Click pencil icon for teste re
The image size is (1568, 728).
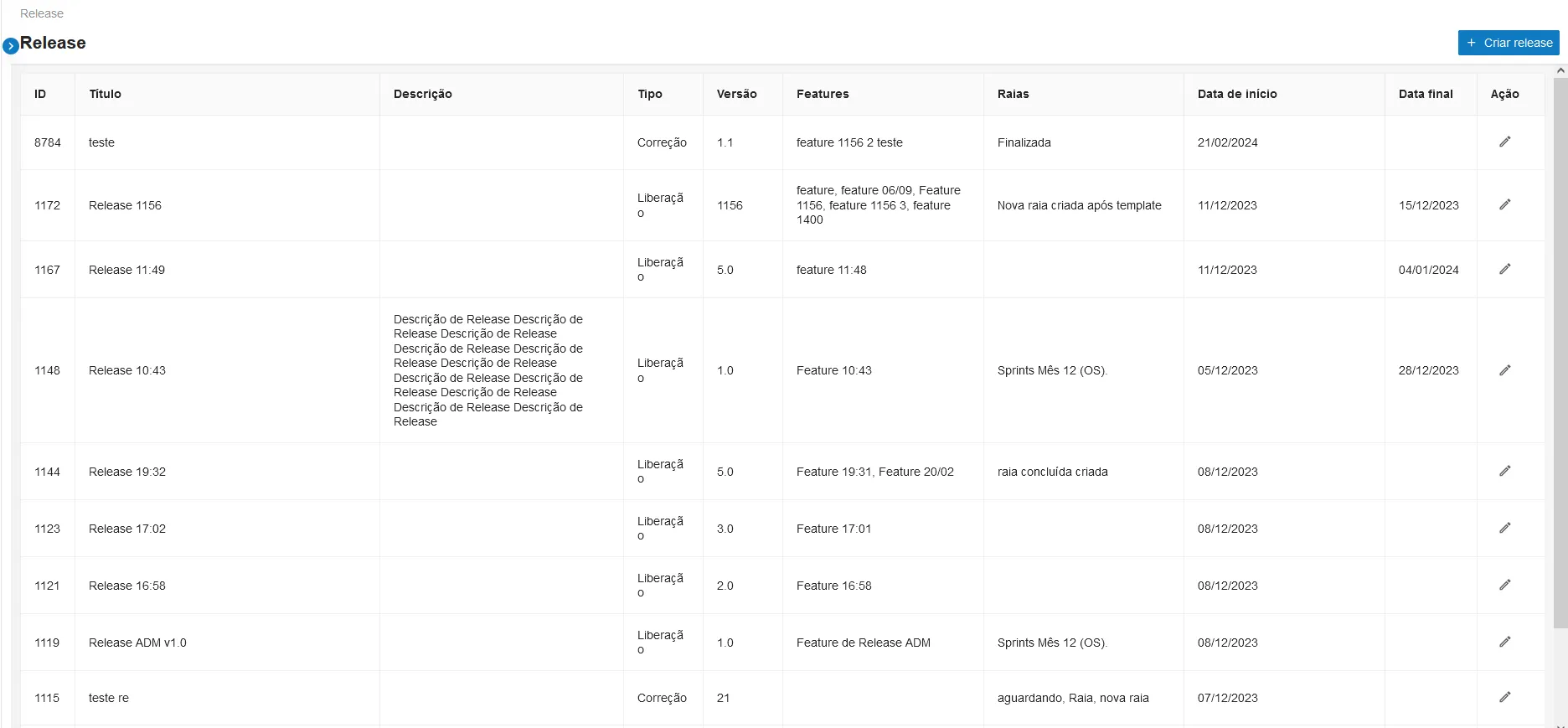[x=1504, y=697]
